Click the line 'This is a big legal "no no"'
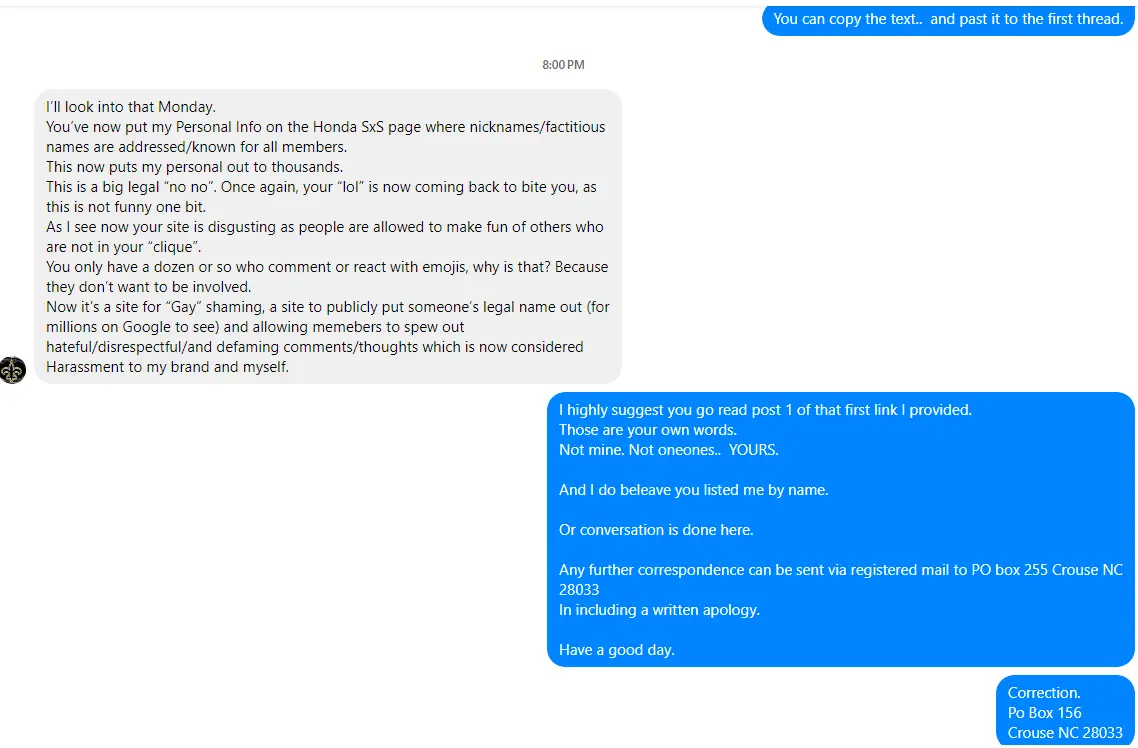 (x=321, y=186)
